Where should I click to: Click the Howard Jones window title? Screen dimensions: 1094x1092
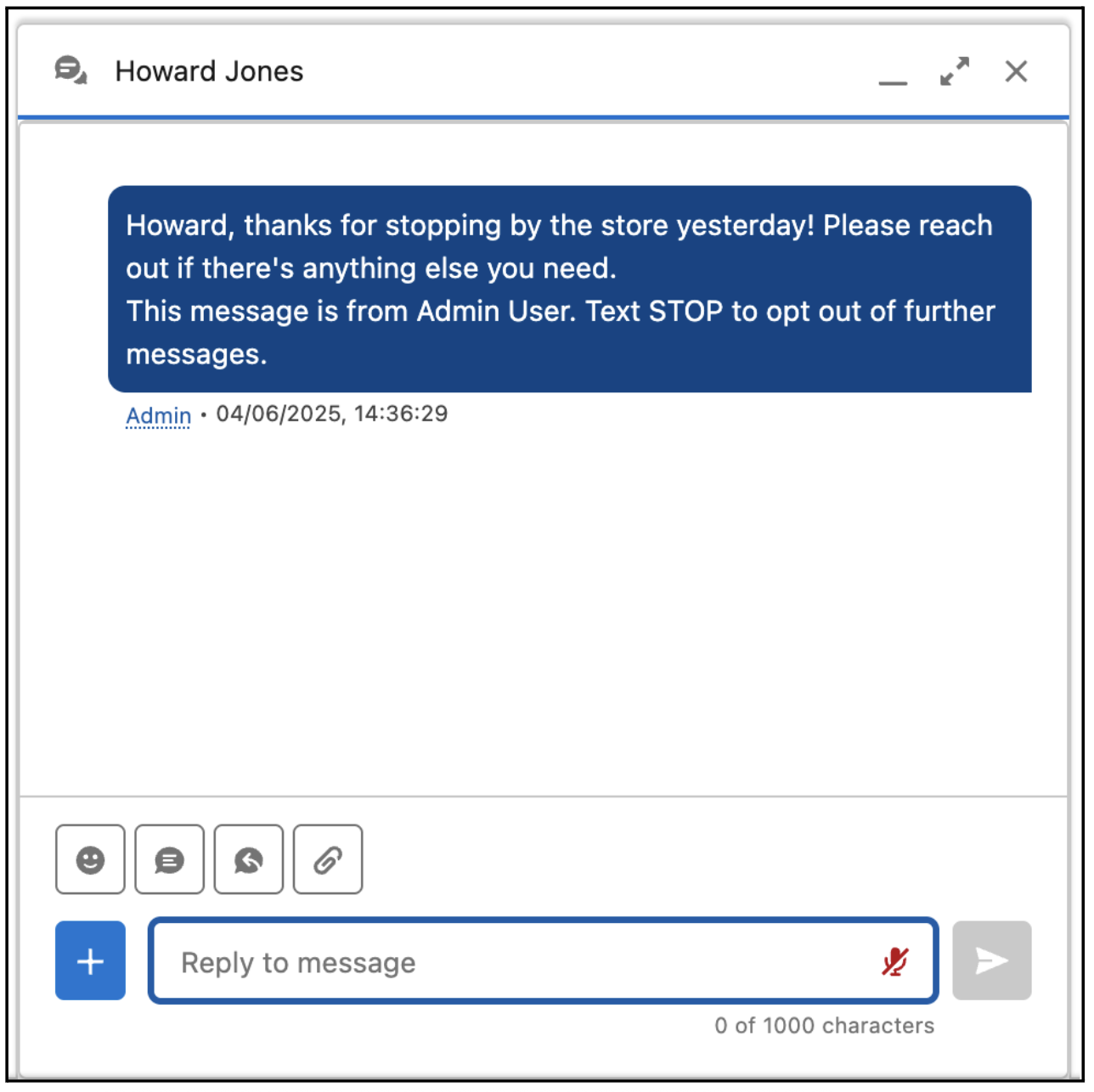209,71
